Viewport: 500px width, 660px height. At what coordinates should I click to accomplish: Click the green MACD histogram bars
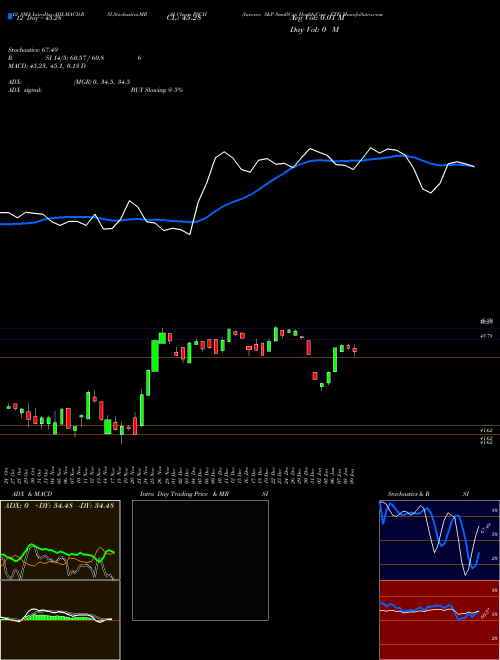click(57, 617)
